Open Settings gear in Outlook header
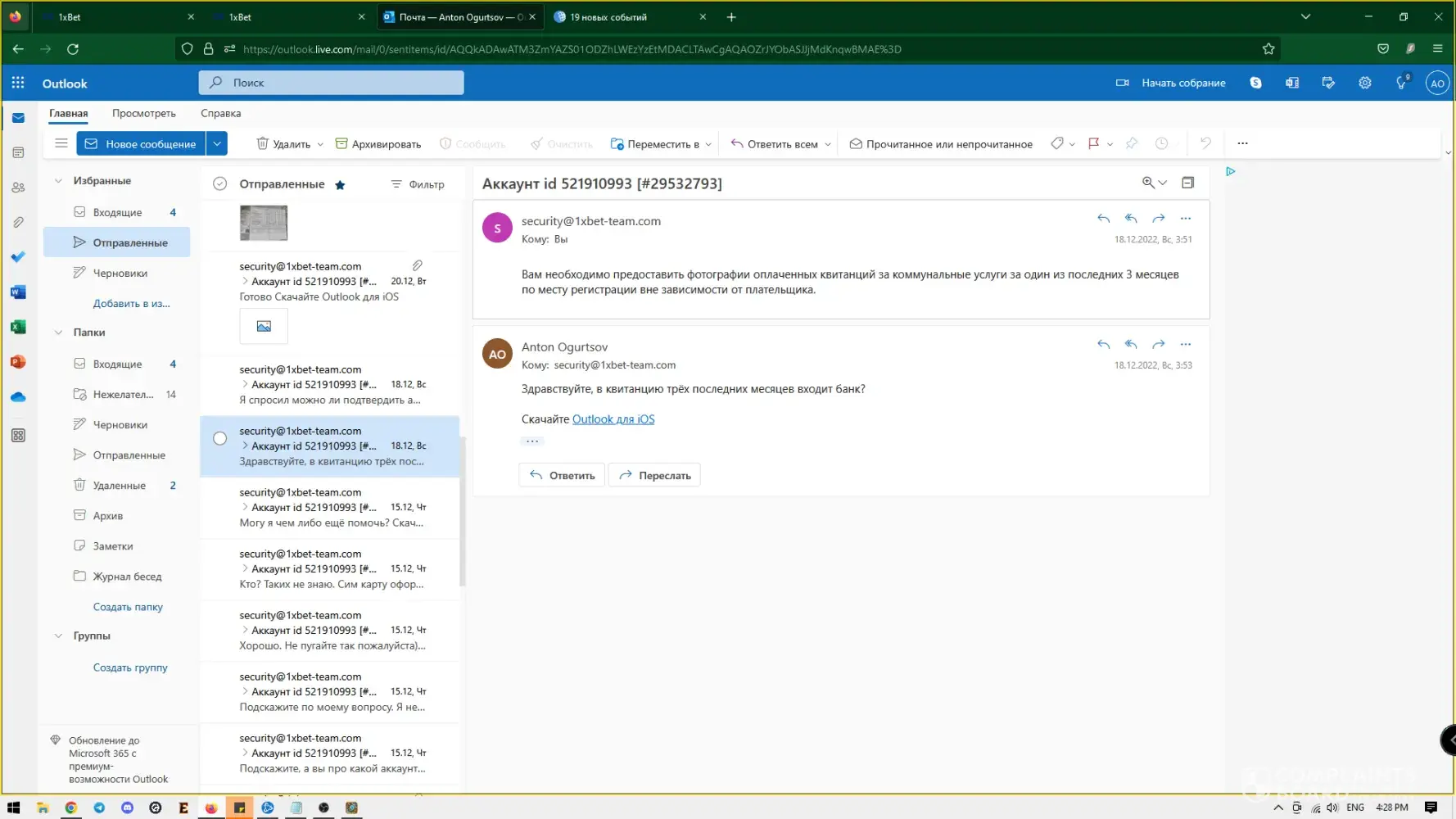This screenshot has width=1456, height=819. (1364, 83)
